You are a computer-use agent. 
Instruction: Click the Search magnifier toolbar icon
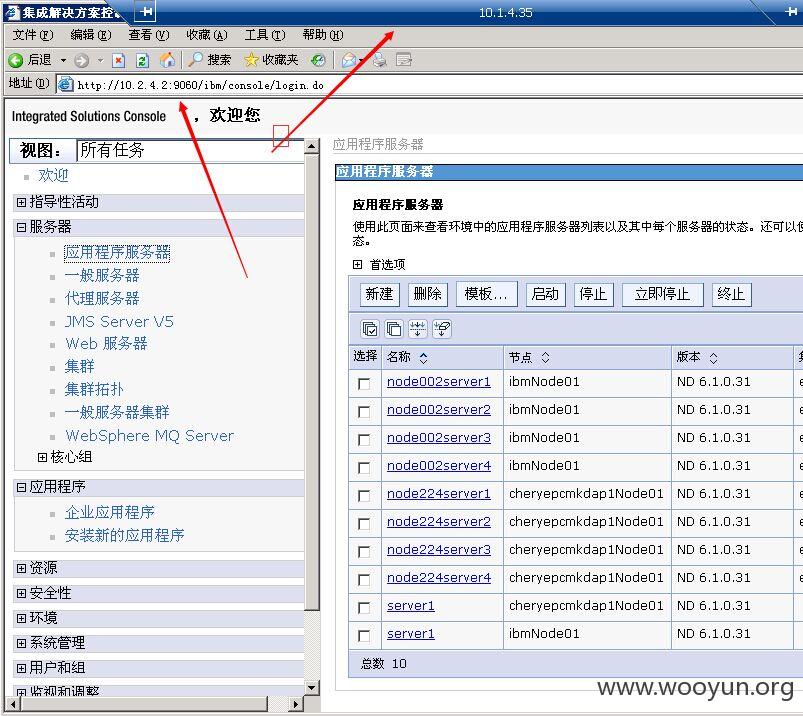[x=195, y=60]
